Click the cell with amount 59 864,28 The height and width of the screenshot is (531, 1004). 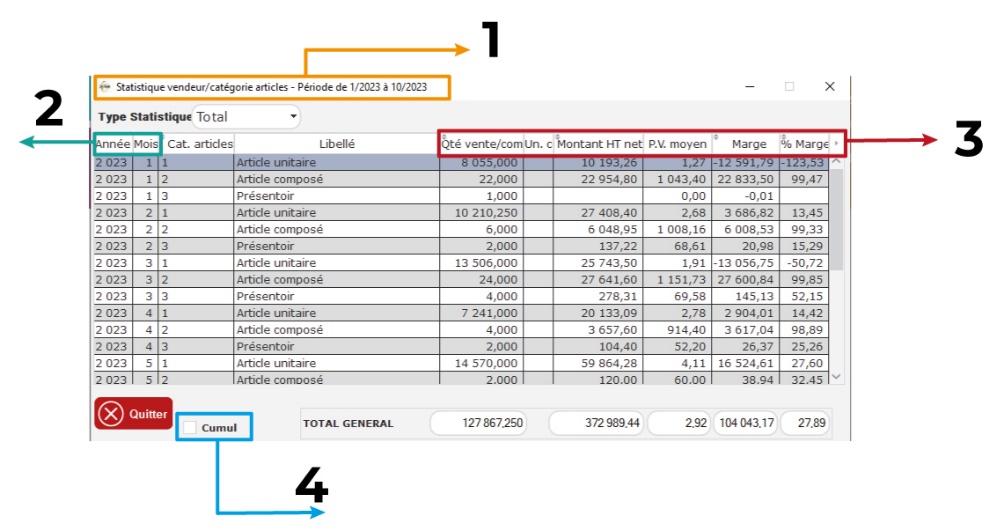598,363
